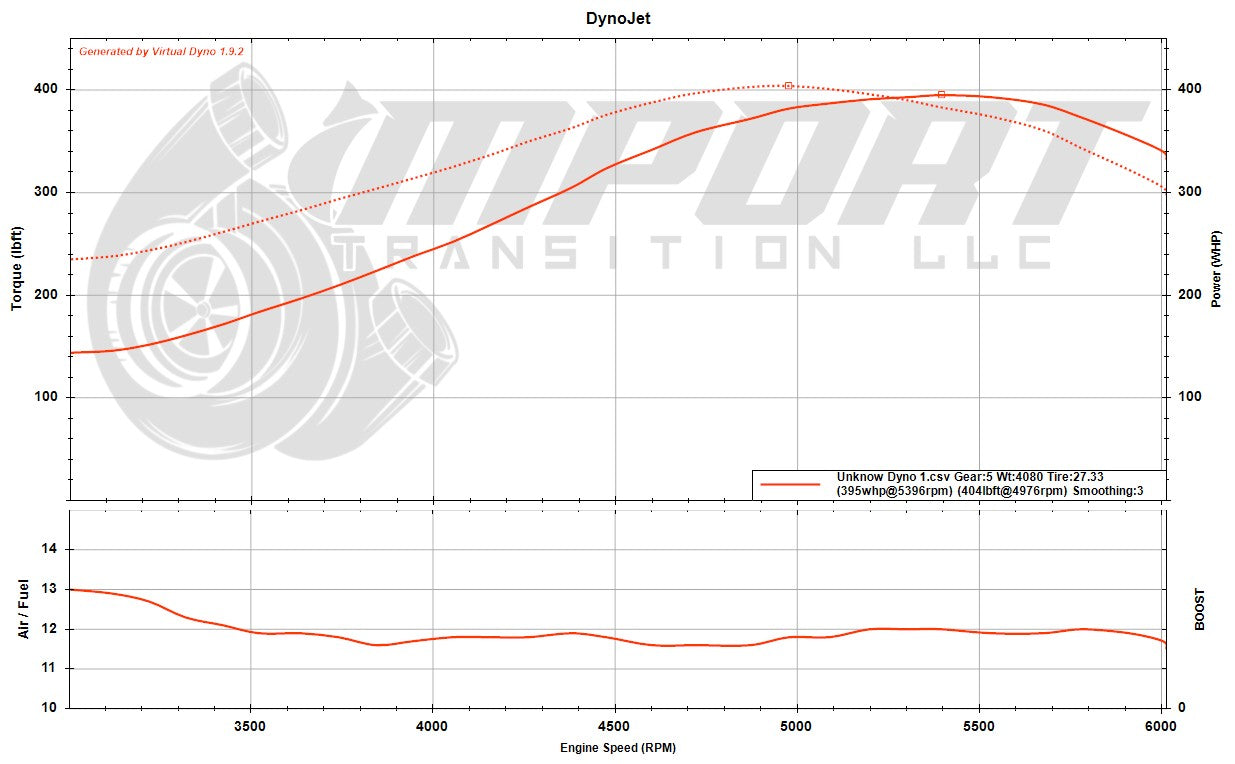Click the Power (WHP) axis label
The height and width of the screenshot is (764, 1235).
(1217, 269)
